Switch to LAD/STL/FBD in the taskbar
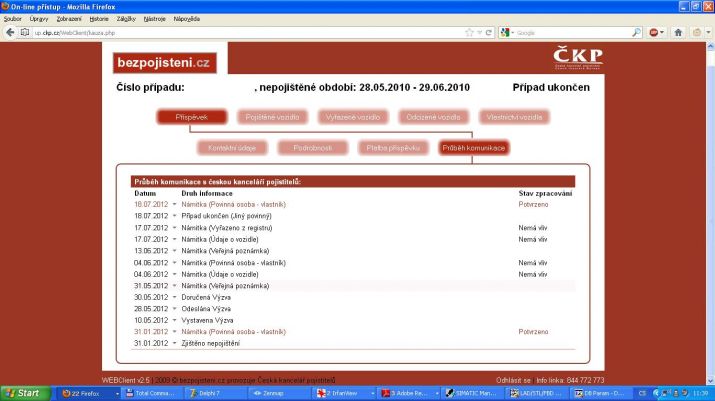 tap(536, 393)
